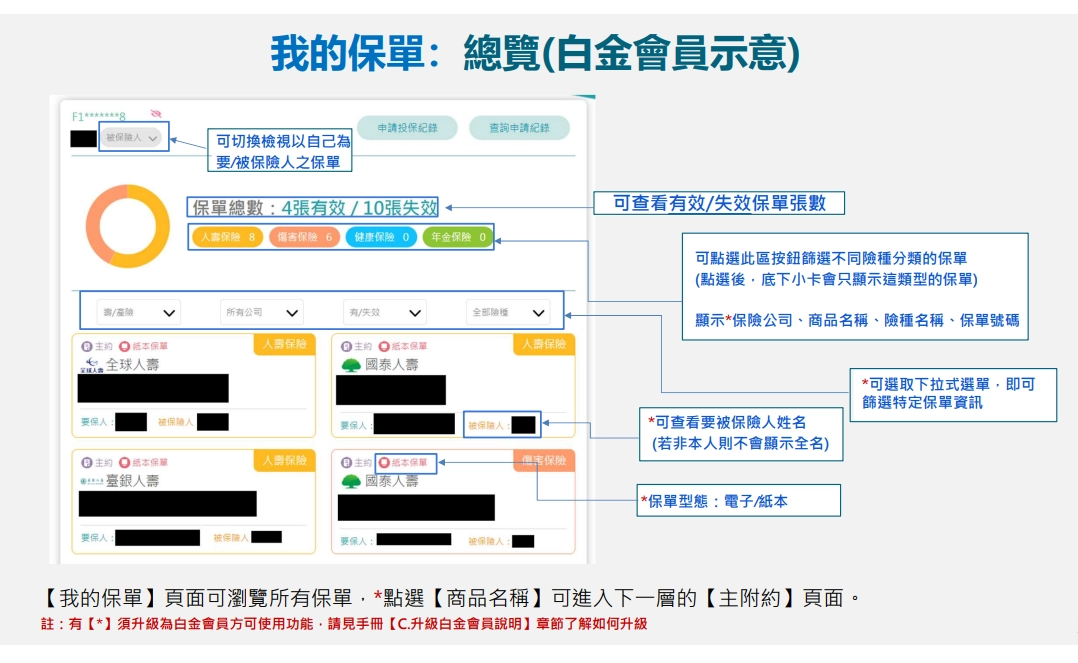Click 人壽保險 tag on 臺銀人壽 card
1078x663 pixels.
click(x=284, y=460)
